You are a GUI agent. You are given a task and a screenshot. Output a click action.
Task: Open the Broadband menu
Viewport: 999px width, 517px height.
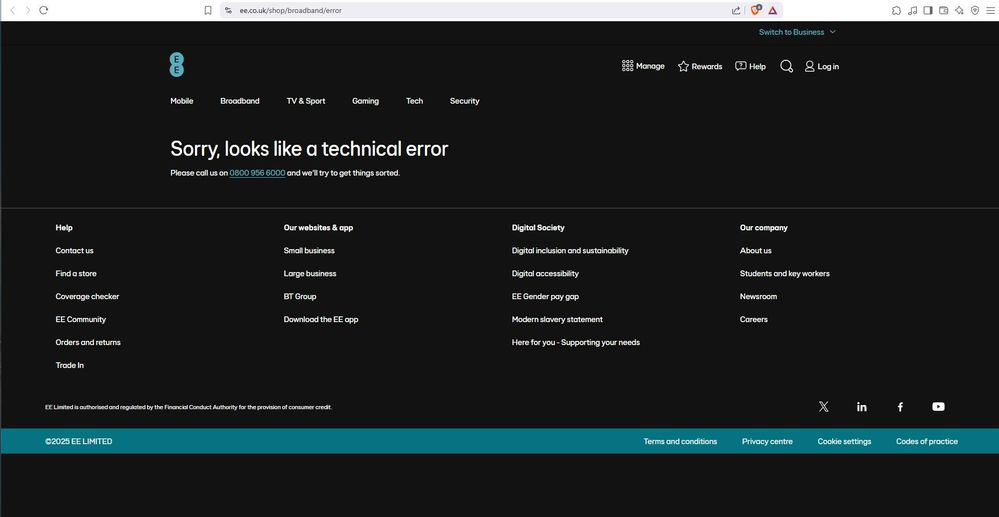pyautogui.click(x=240, y=101)
